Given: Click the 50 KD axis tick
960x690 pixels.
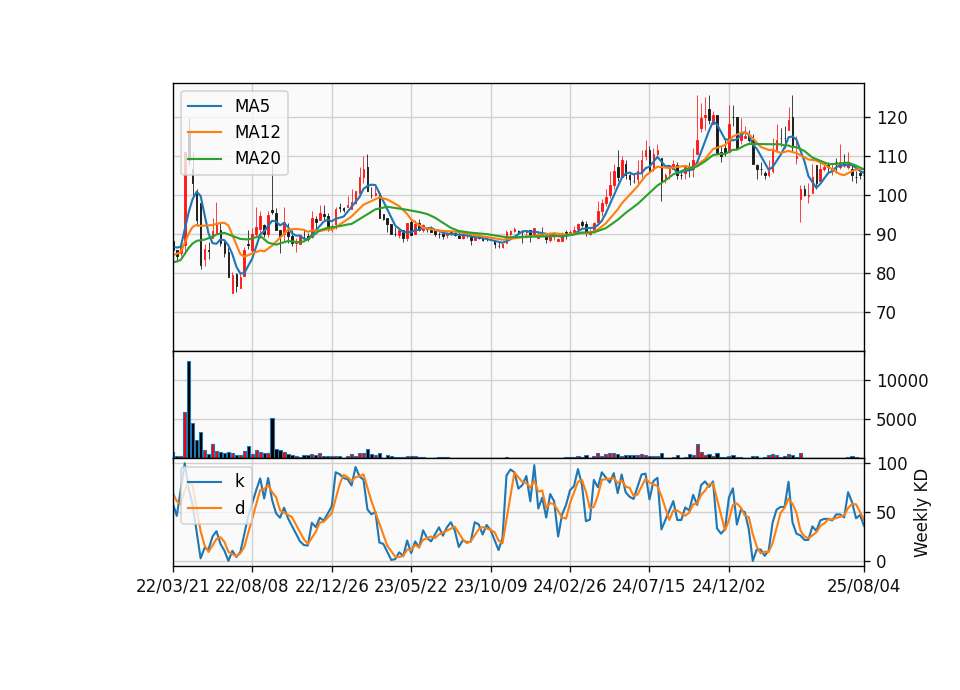Looking at the screenshot, I should (x=887, y=512).
